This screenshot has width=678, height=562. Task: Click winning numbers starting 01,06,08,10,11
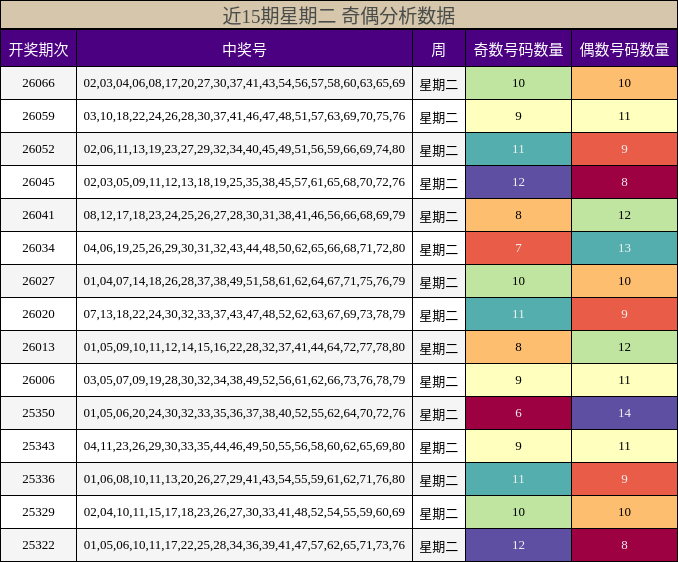pos(244,479)
